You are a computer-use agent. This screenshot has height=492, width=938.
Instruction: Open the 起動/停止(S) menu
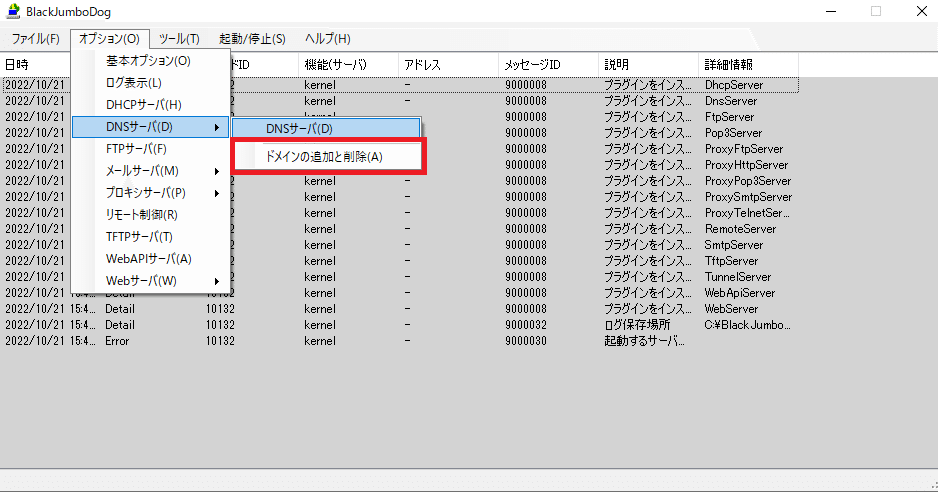[252, 39]
